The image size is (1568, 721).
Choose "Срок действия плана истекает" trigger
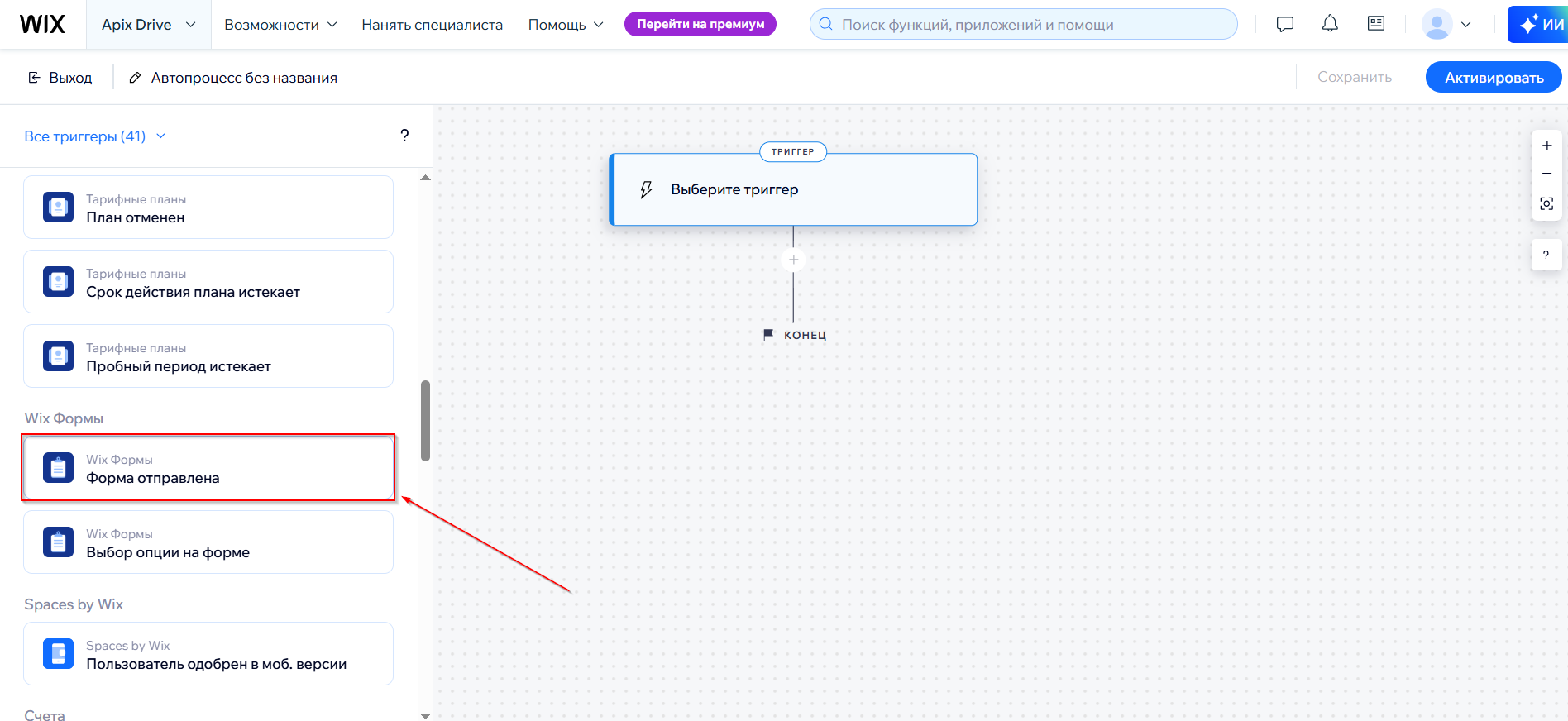tap(208, 281)
